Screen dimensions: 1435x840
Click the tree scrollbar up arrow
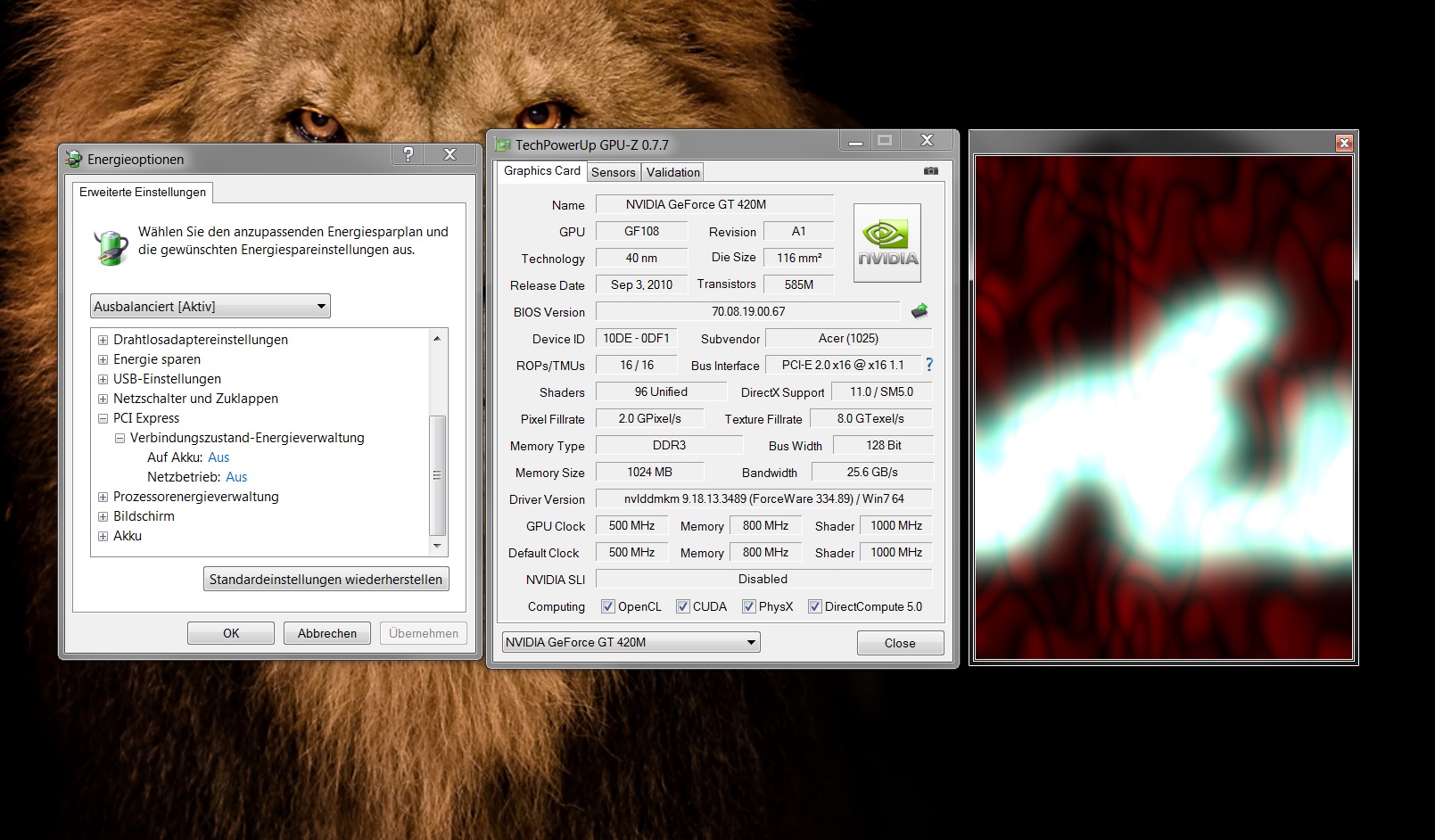coord(437,339)
